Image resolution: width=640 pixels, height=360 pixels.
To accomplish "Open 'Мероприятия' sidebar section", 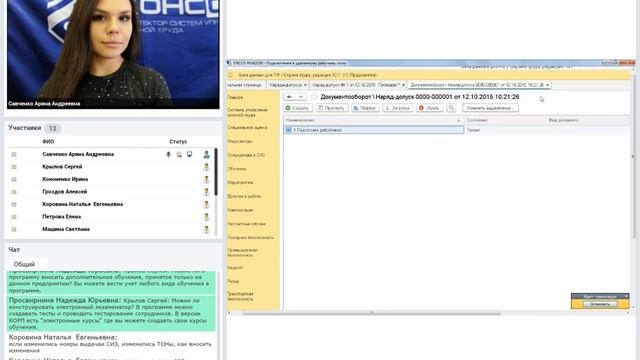I will (x=240, y=182).
